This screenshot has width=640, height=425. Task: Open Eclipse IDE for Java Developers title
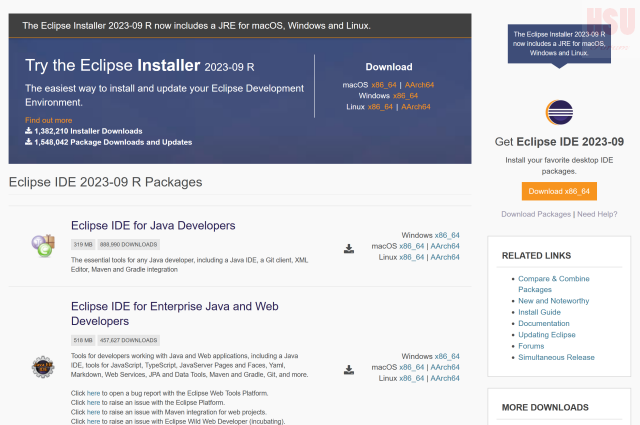point(153,226)
